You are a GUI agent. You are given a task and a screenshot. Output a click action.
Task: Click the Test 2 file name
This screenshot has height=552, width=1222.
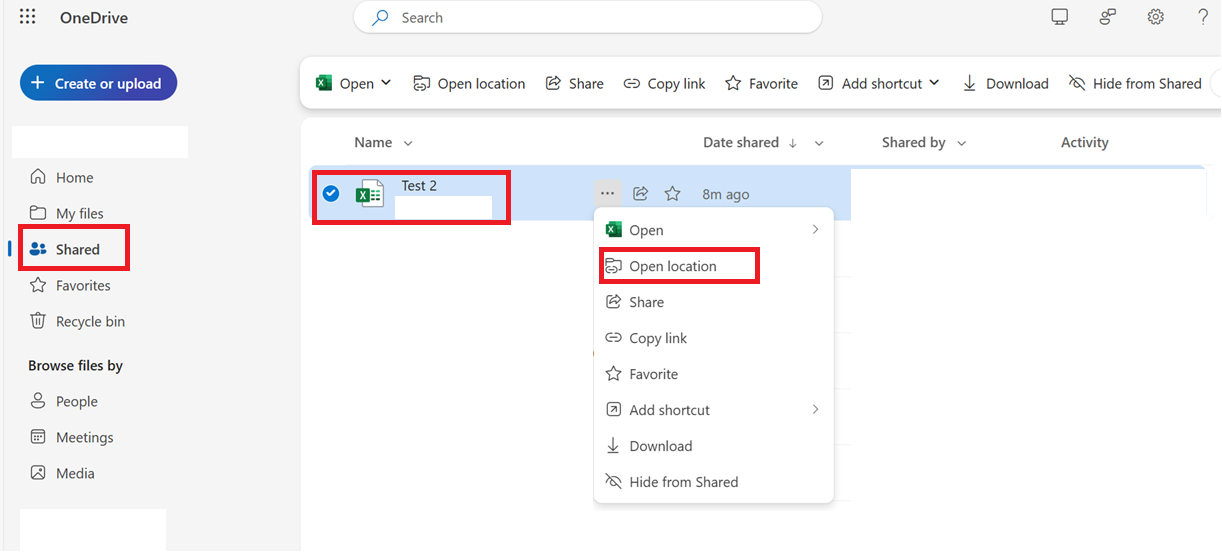point(419,186)
